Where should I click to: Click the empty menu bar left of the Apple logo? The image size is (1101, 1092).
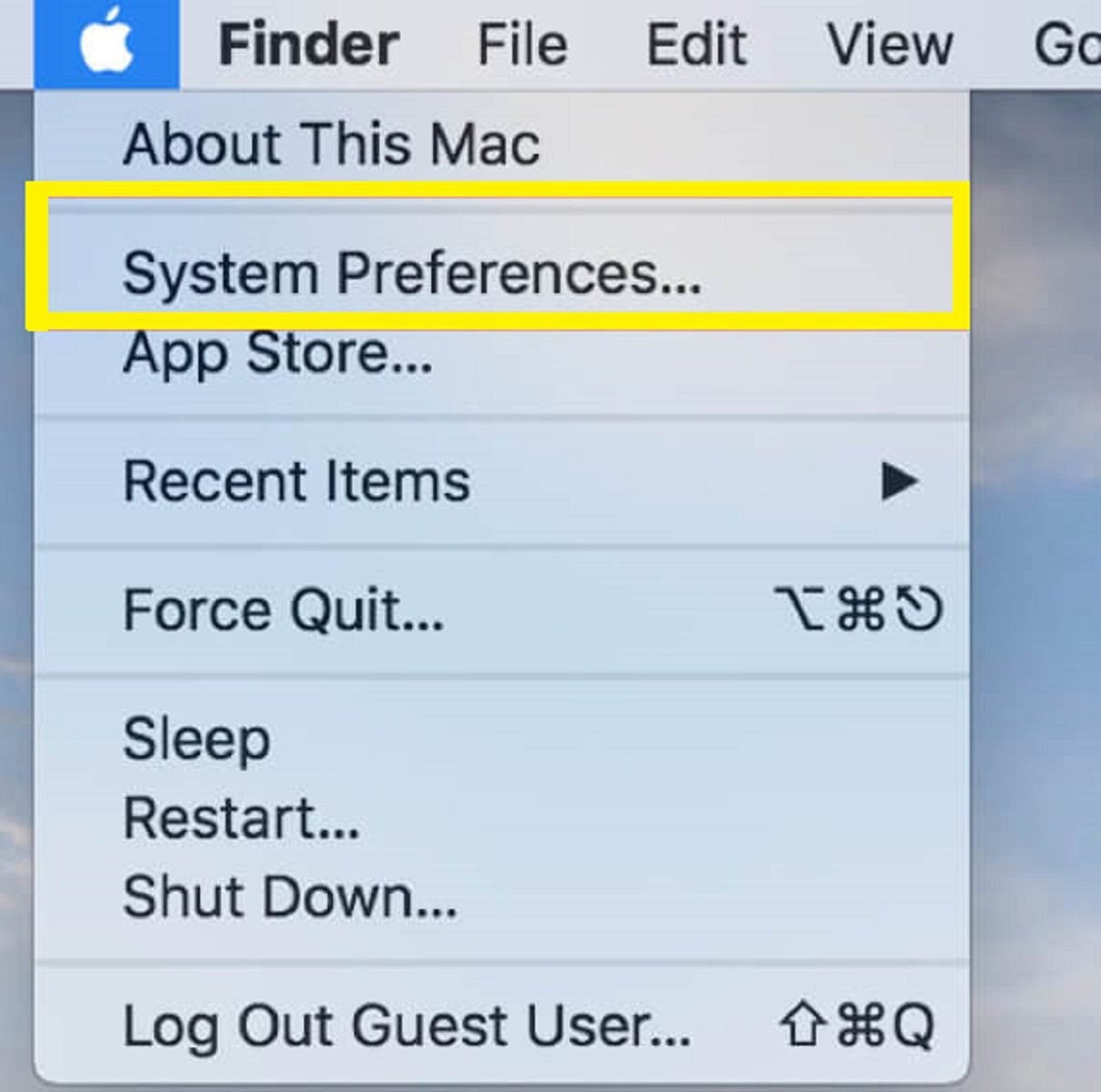tap(16, 43)
